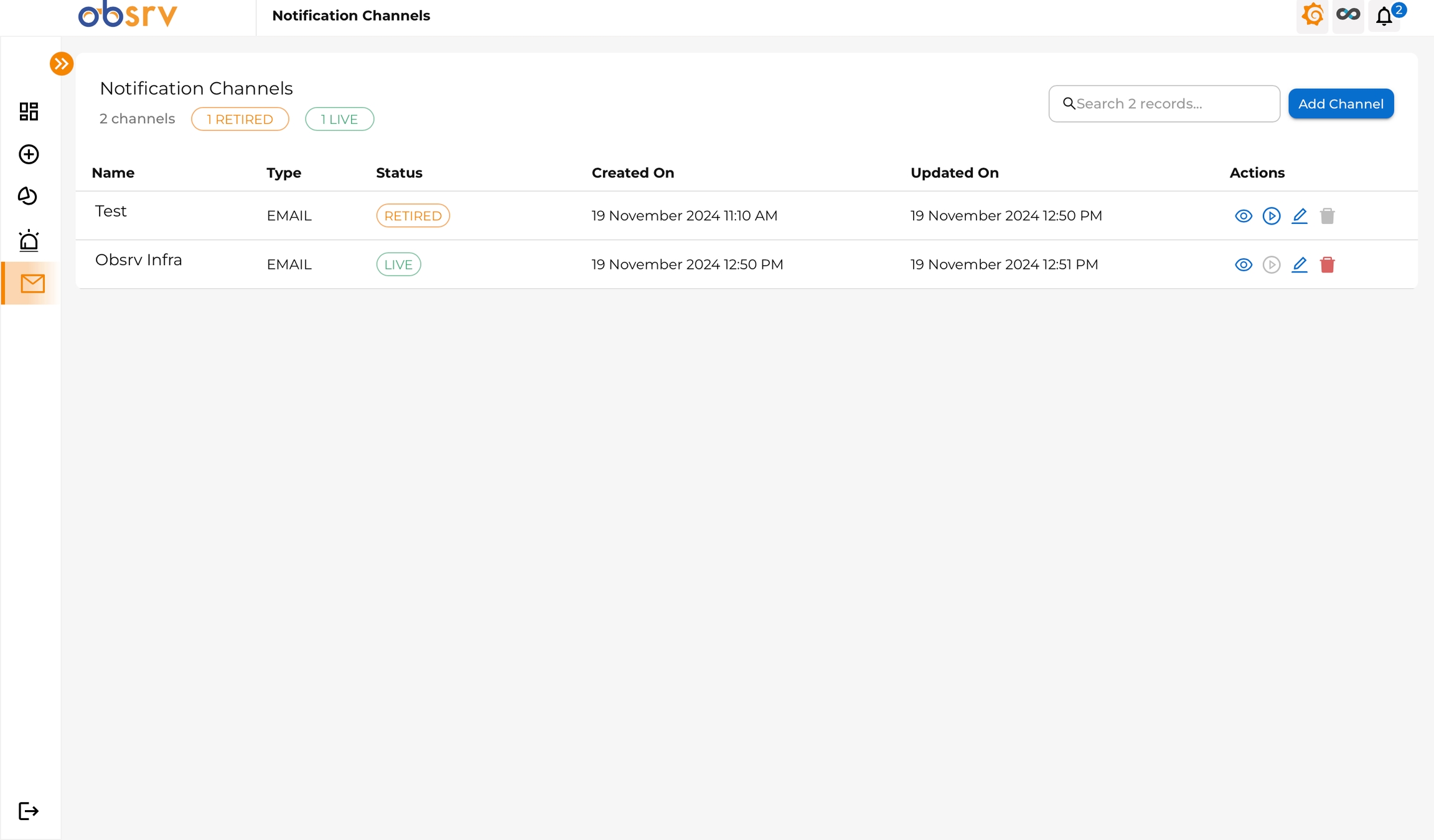Click the infinity loop icon in header

point(1348,15)
